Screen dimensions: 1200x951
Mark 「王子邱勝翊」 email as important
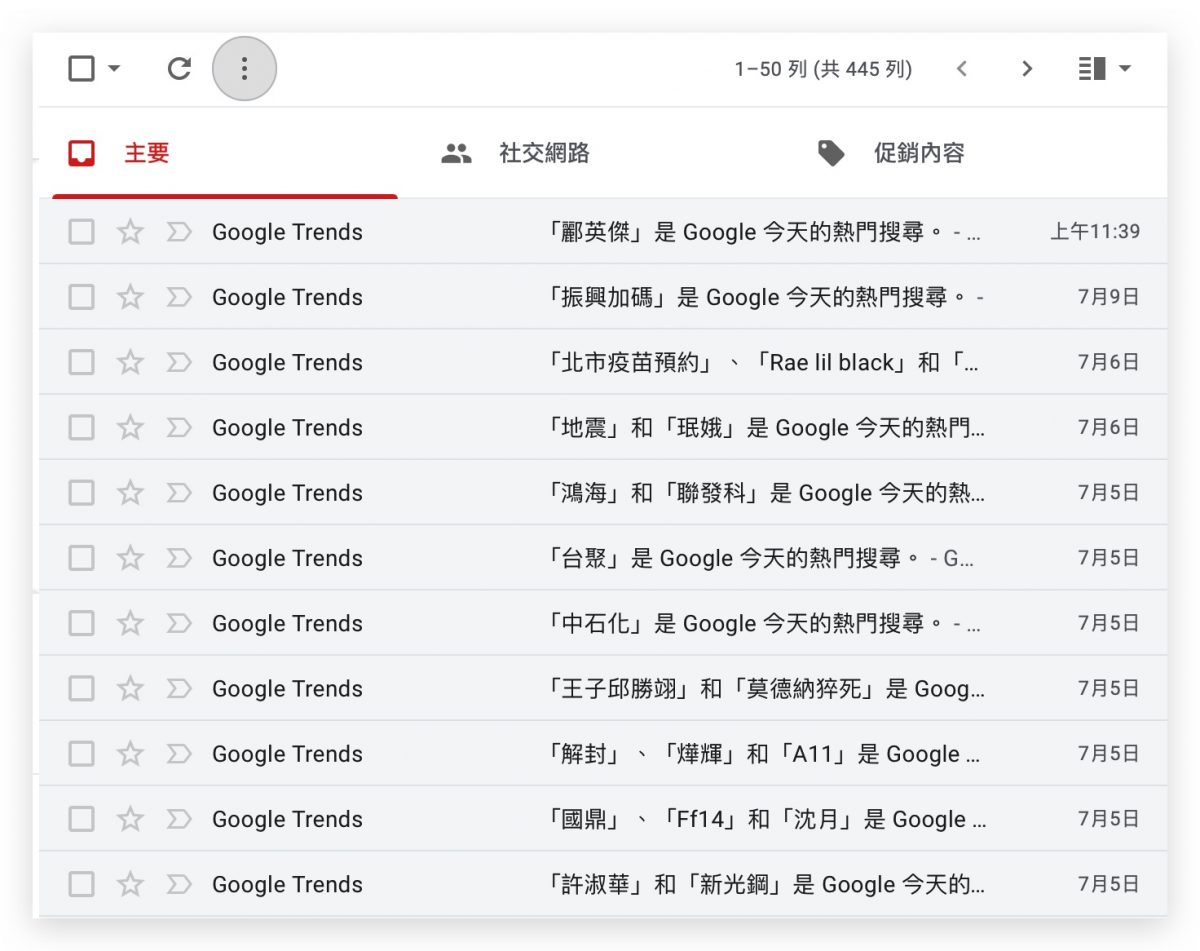178,689
